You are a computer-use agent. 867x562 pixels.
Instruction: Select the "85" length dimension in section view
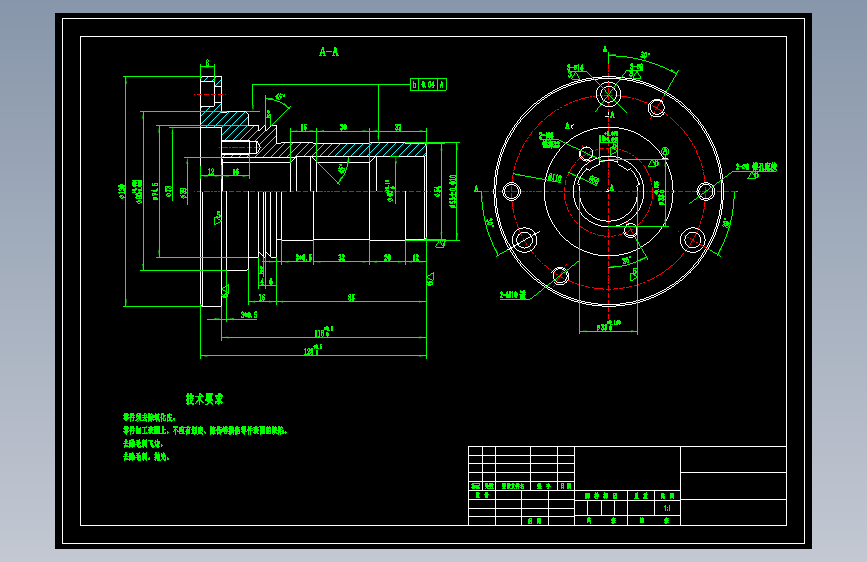(x=351, y=298)
